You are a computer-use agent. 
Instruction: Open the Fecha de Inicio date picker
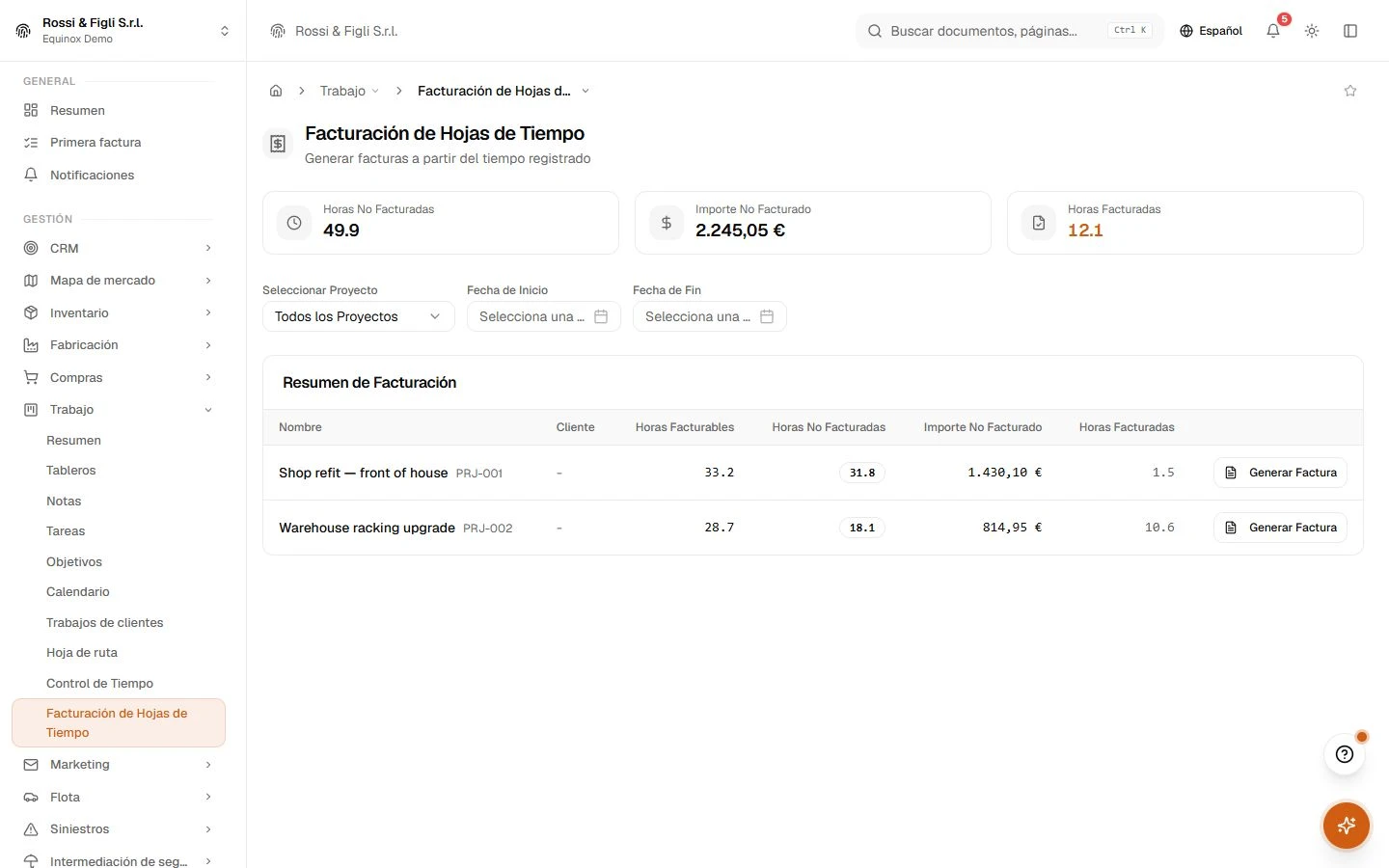pos(544,316)
